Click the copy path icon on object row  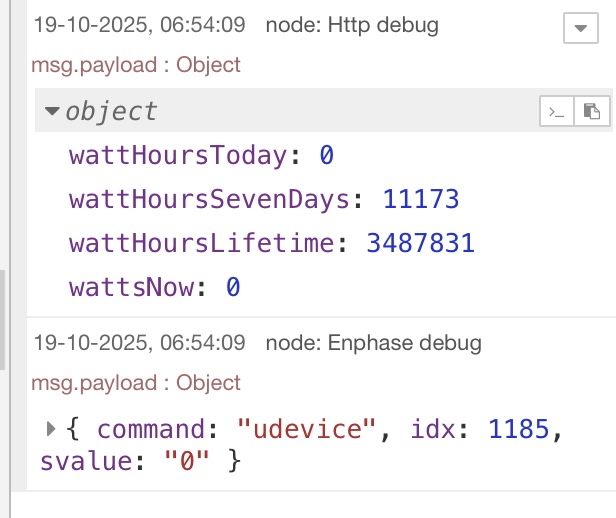click(555, 112)
